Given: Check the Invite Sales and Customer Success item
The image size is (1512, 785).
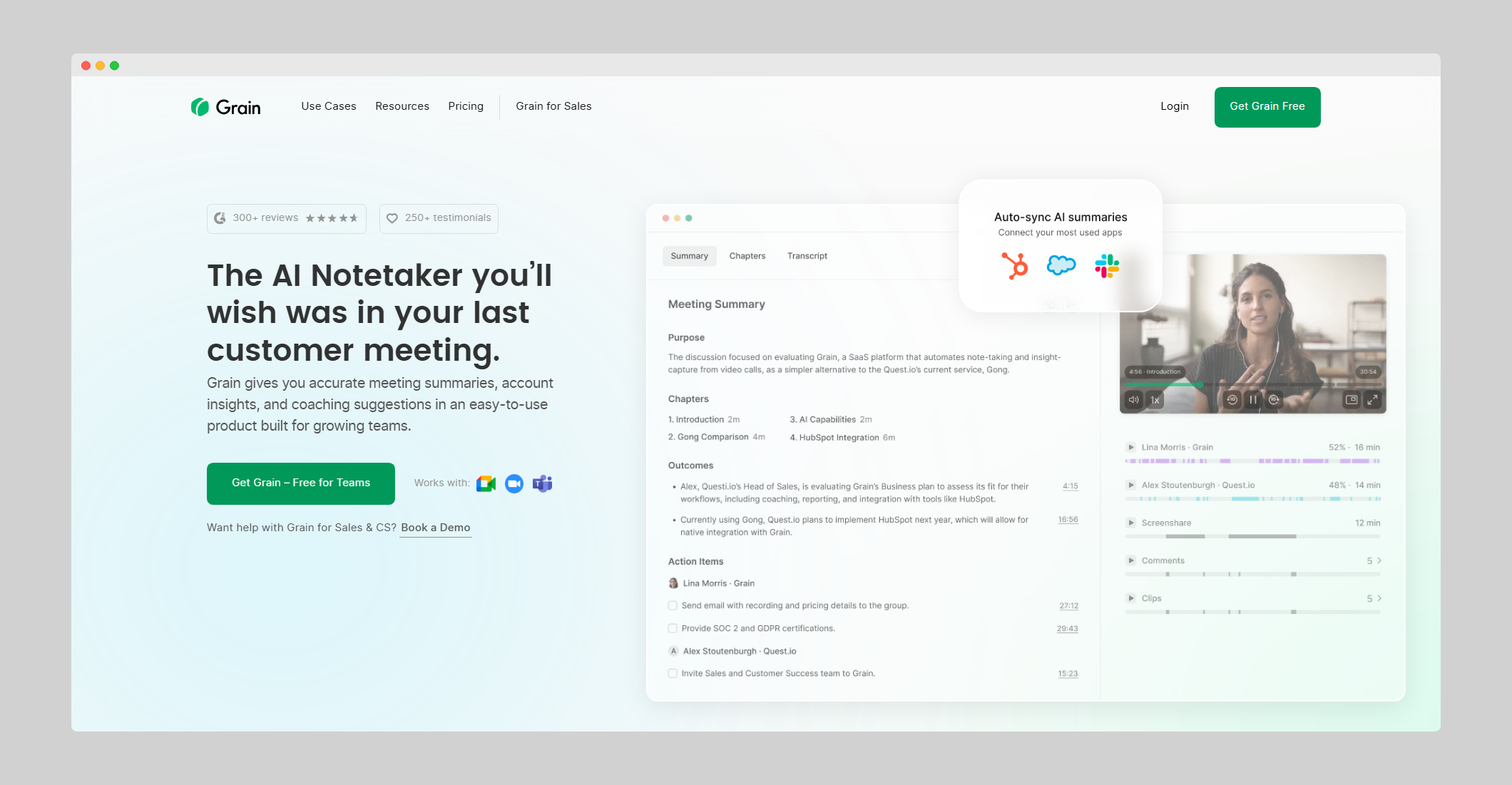Looking at the screenshot, I should 673,674.
